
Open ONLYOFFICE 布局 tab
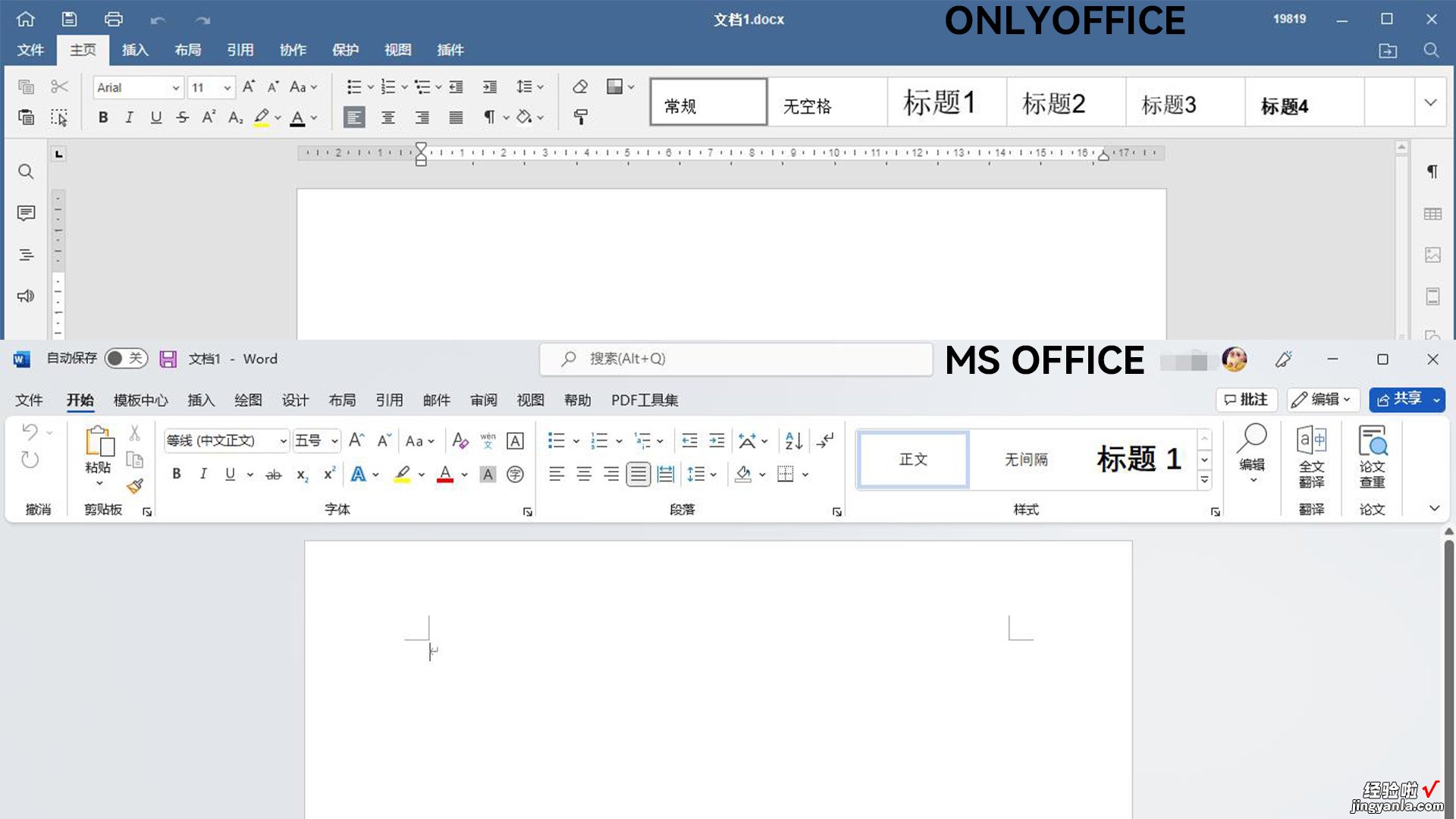pyautogui.click(x=188, y=50)
